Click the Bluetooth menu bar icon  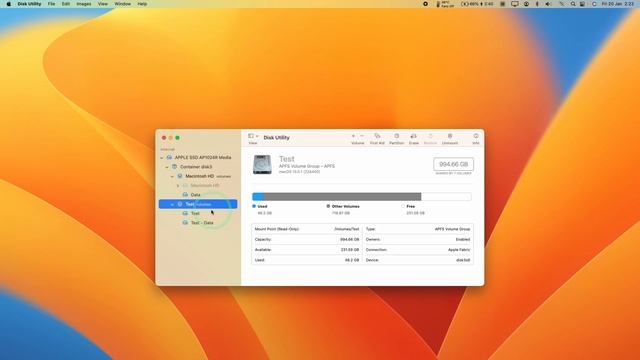click(537, 4)
